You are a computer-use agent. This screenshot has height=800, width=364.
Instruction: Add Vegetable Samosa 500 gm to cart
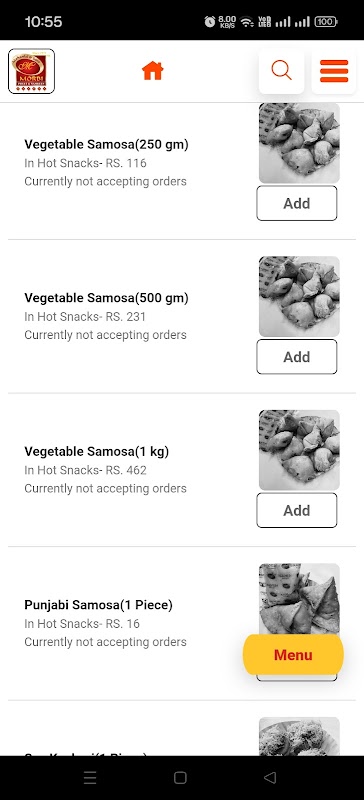(x=297, y=357)
